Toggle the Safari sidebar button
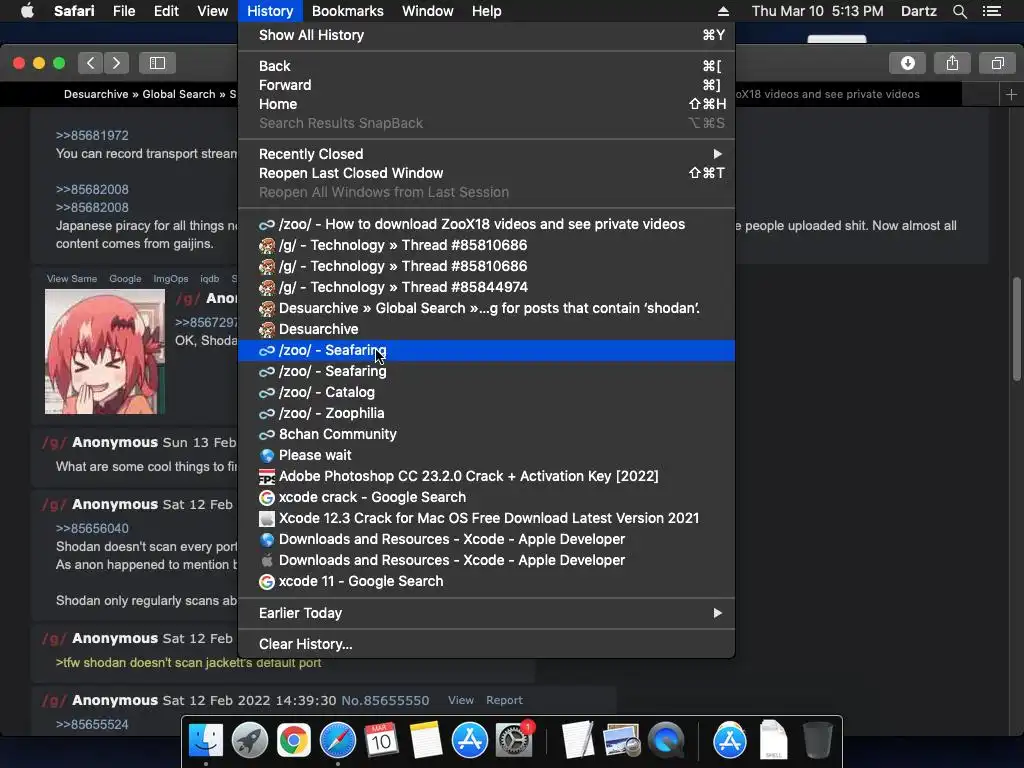Viewport: 1024px width, 768px height. point(157,63)
